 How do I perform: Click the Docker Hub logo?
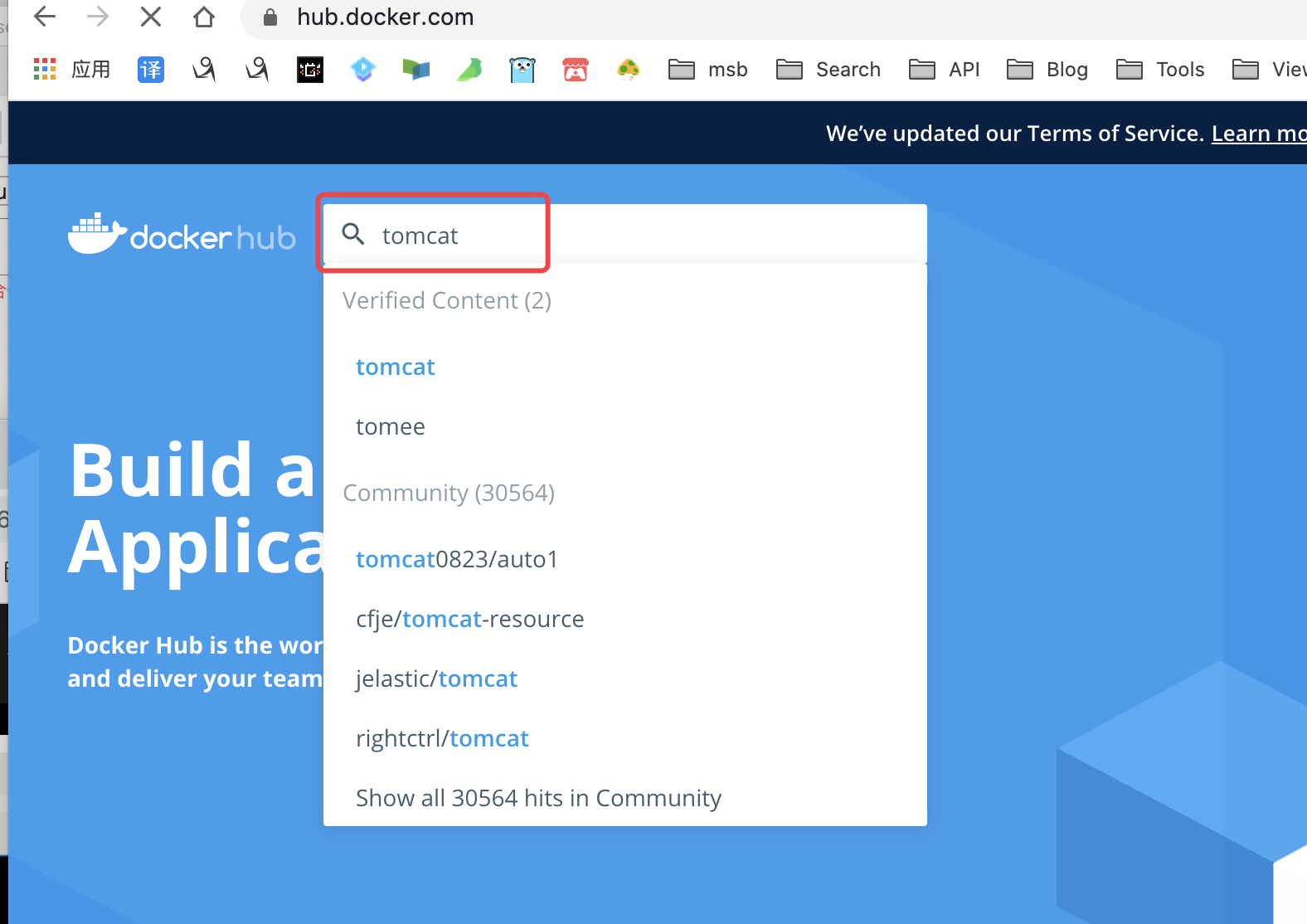(x=182, y=234)
